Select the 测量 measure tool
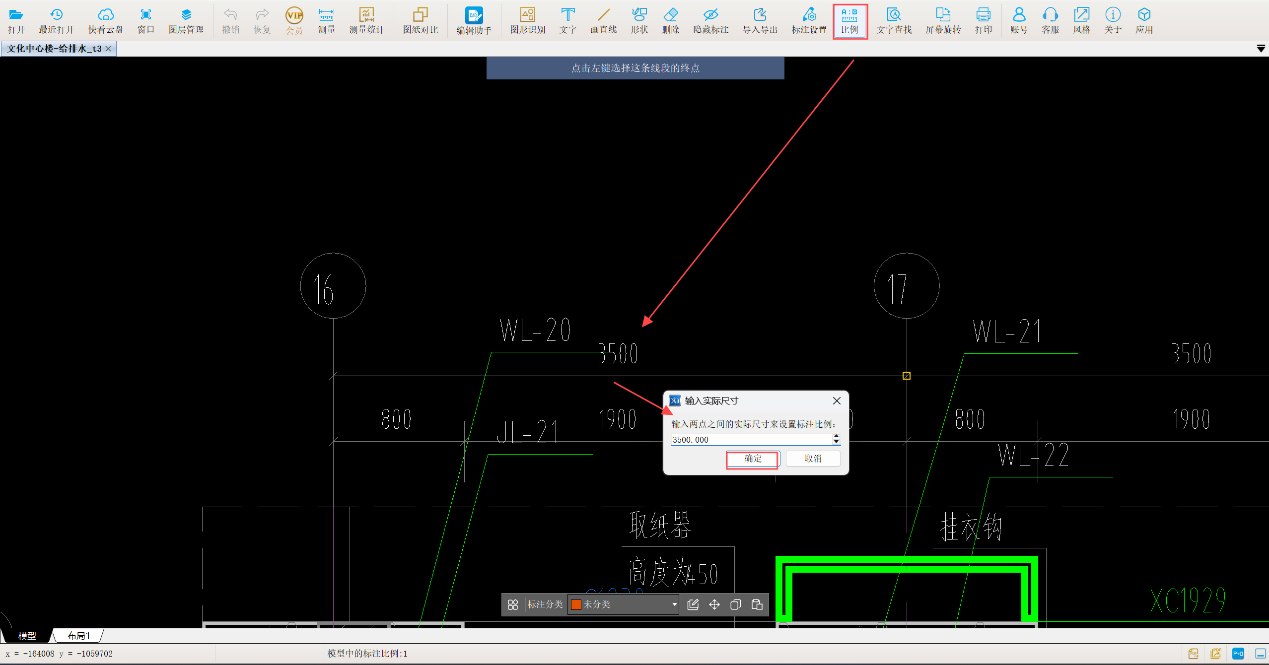Image resolution: width=1269 pixels, height=665 pixels. (x=326, y=20)
